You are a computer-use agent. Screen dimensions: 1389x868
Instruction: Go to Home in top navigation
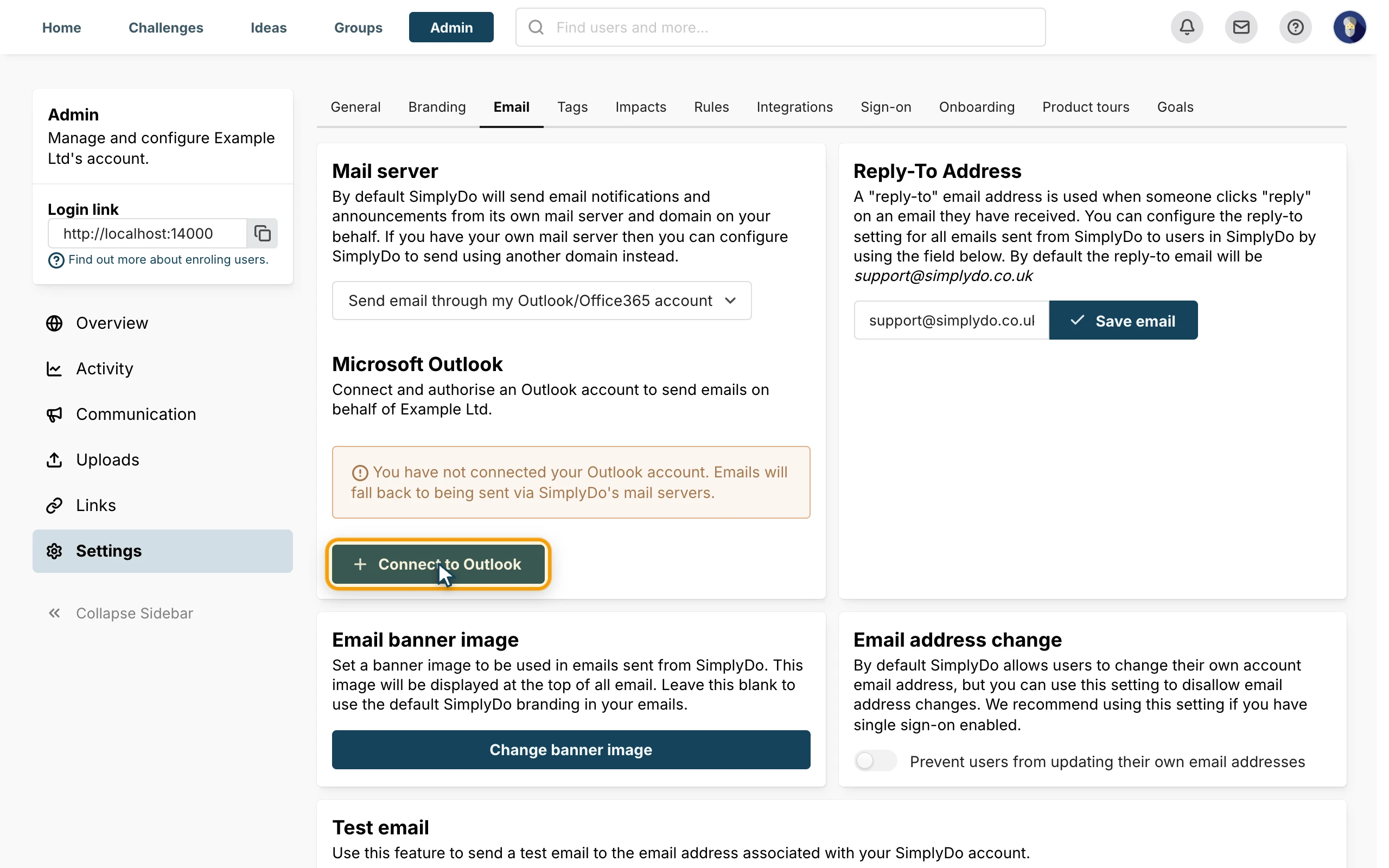[x=61, y=27]
